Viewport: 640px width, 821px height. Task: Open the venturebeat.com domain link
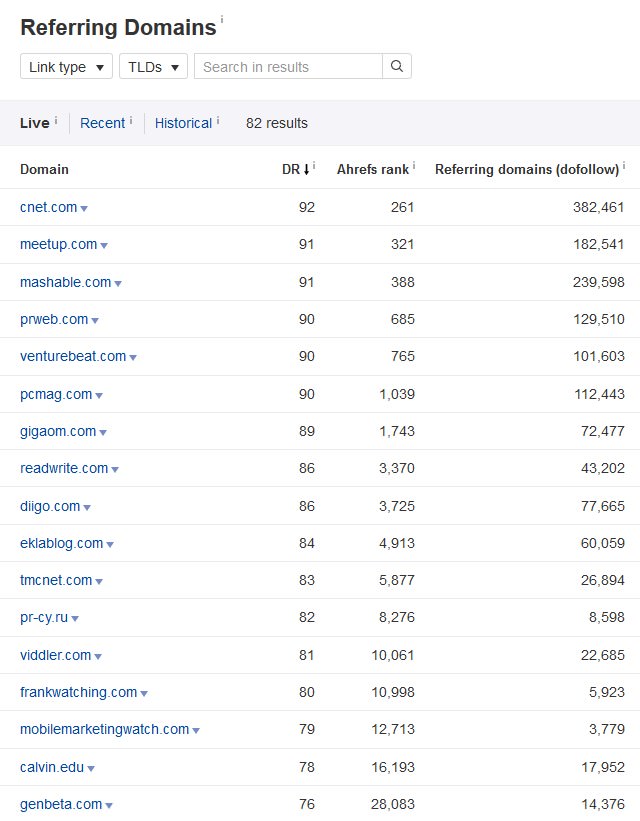tap(73, 357)
